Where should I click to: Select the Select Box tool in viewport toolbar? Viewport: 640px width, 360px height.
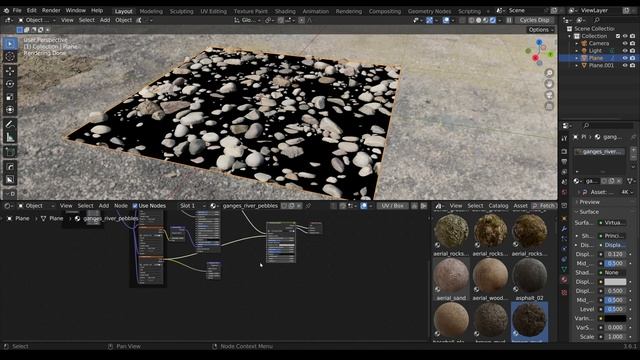pyautogui.click(x=10, y=44)
